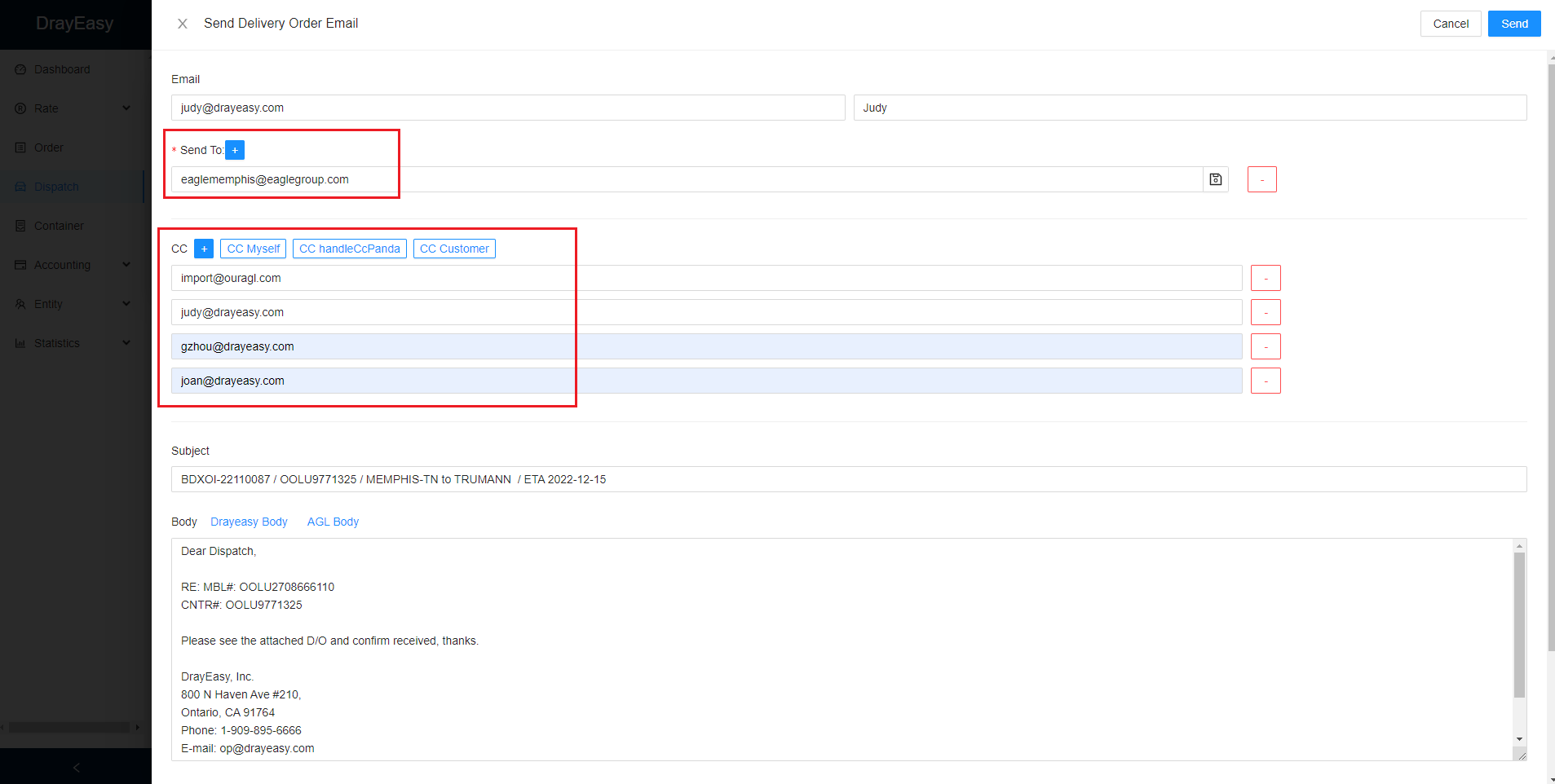Click the save icon in Send To field
Screen dimensions: 1555x784
coord(1215,179)
